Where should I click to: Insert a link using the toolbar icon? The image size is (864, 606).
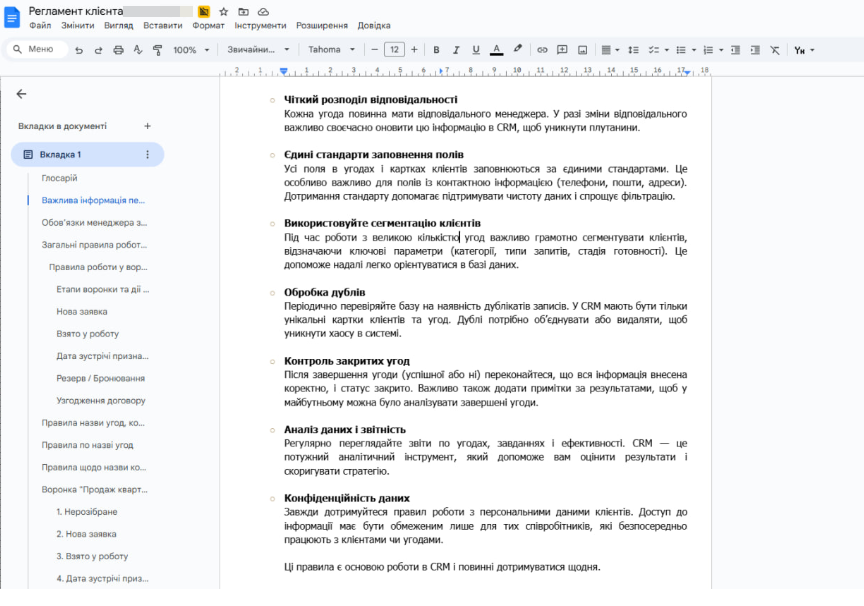542,48
